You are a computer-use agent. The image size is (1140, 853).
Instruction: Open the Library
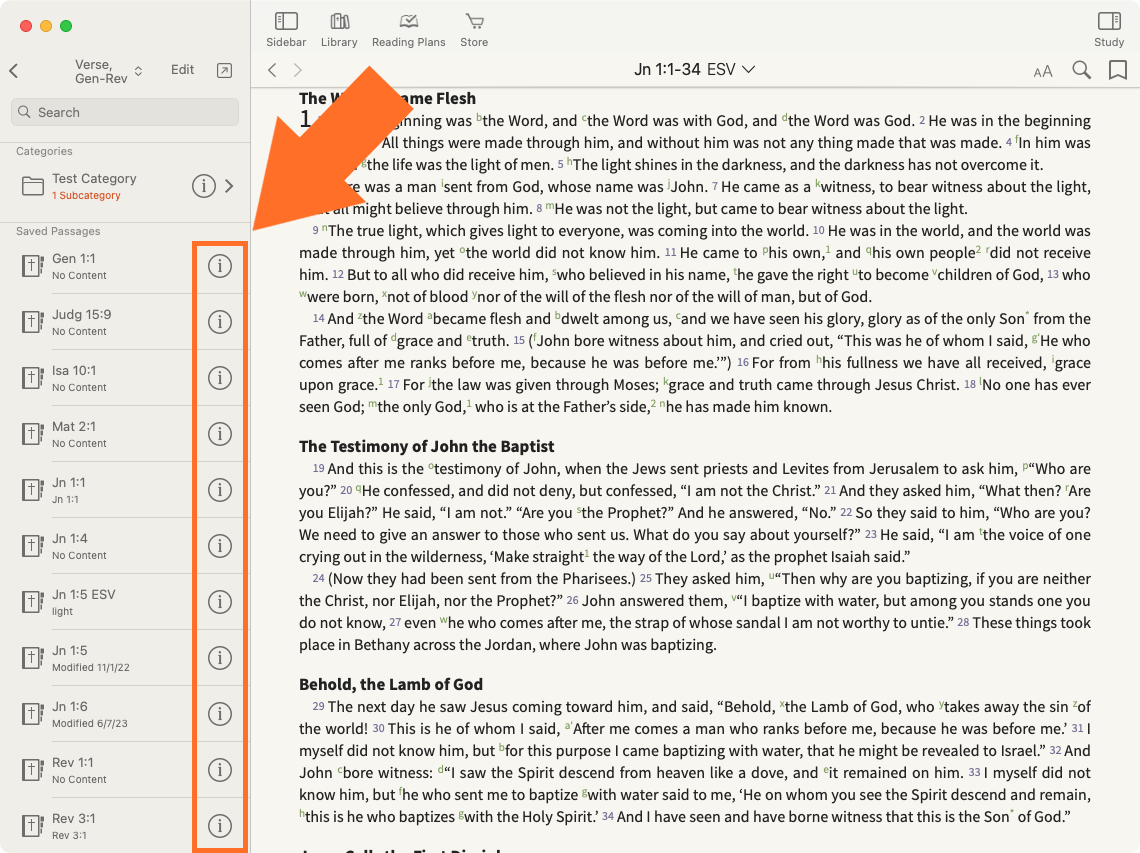[339, 31]
